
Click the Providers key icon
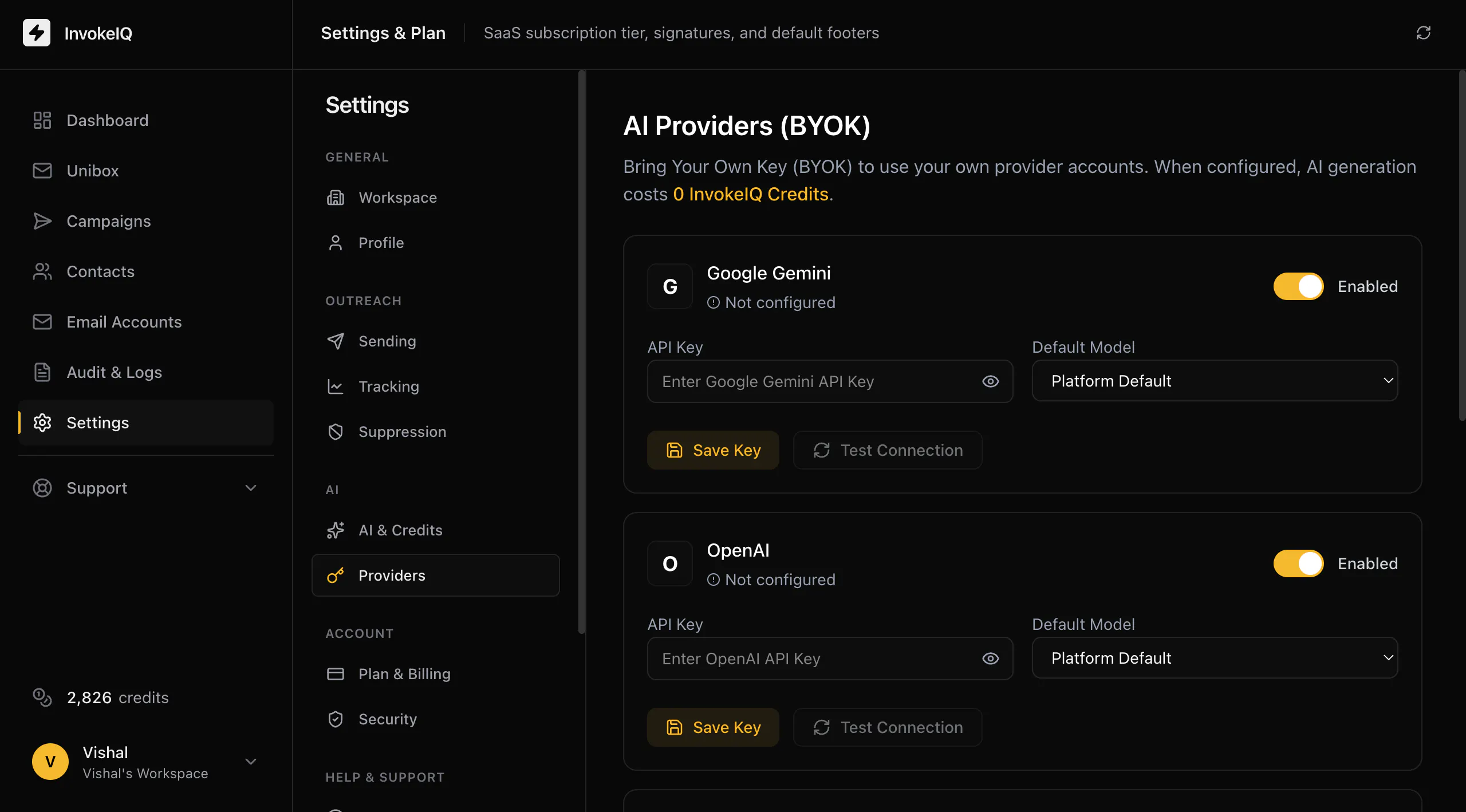coord(336,576)
